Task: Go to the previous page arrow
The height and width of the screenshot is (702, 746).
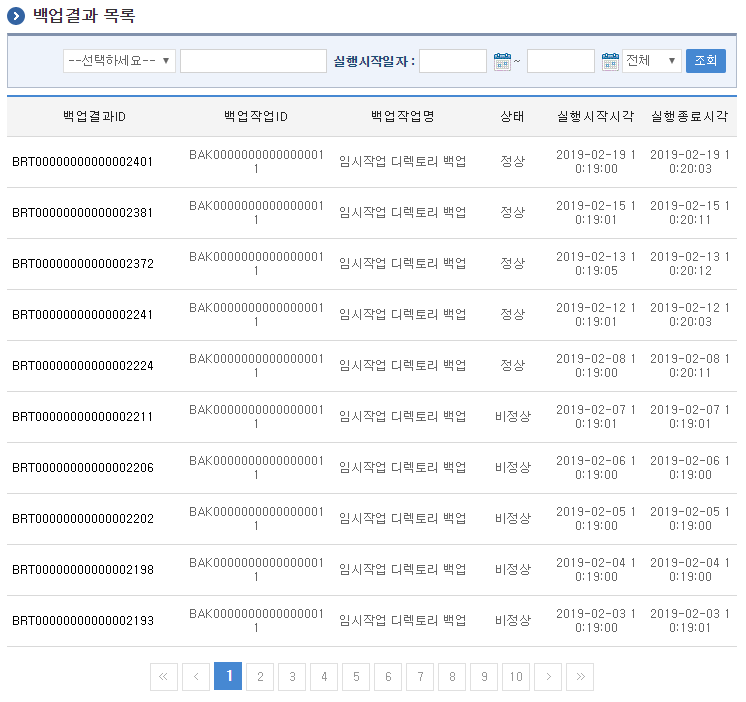Action: 196,677
